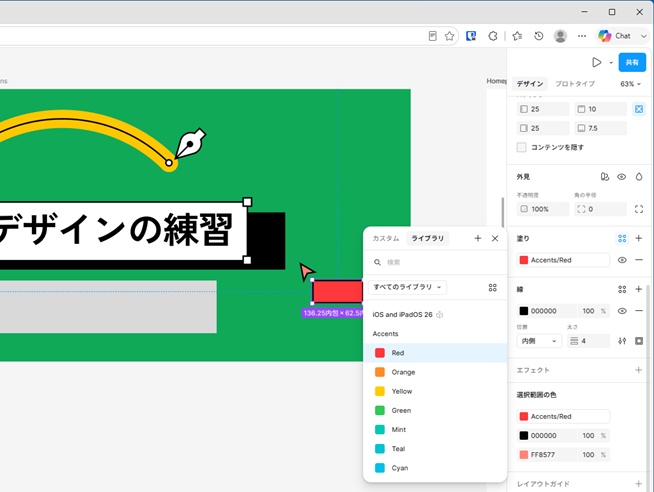Open browser history clock icon

[x=538, y=36]
